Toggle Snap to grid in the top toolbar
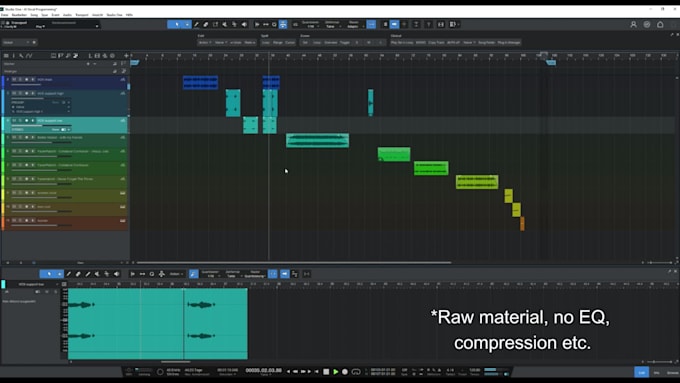Viewport: 680px width, 383px height. 371,24
